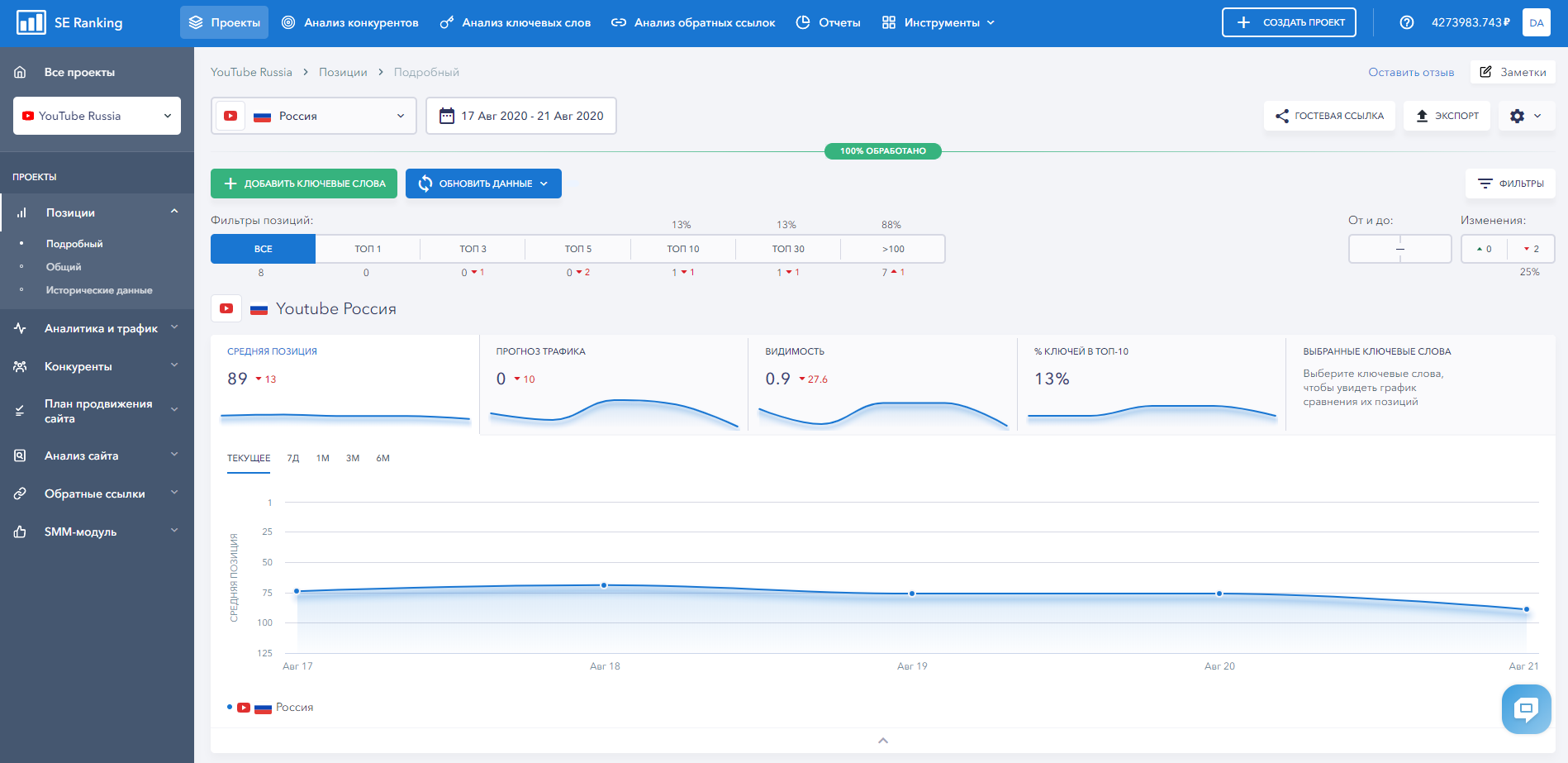Image resolution: width=1568 pixels, height=763 pixels.
Task: Click the SE Ranking logo icon
Action: [x=31, y=22]
